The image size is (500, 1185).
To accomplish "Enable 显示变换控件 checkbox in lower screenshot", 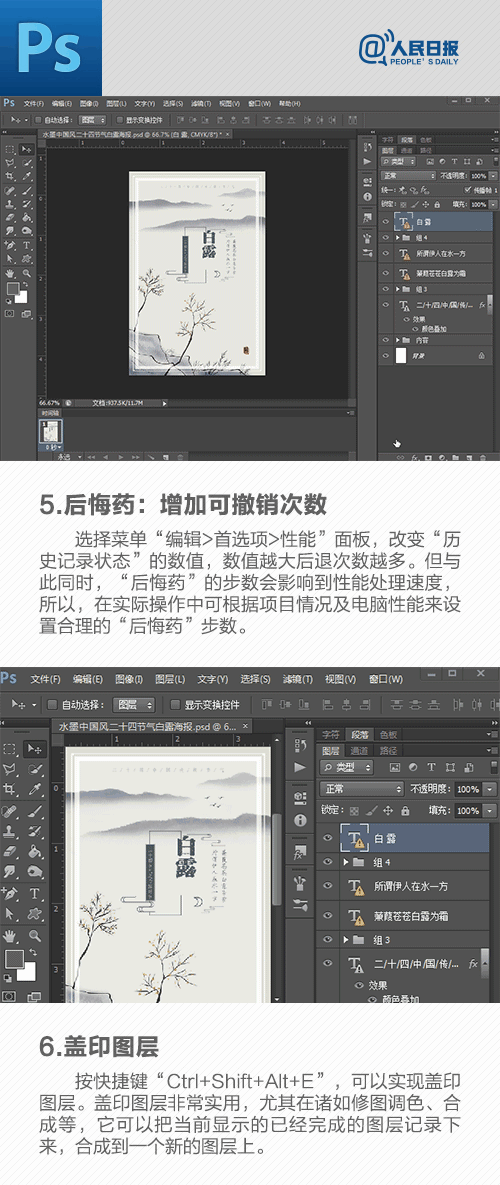I will pos(175,704).
